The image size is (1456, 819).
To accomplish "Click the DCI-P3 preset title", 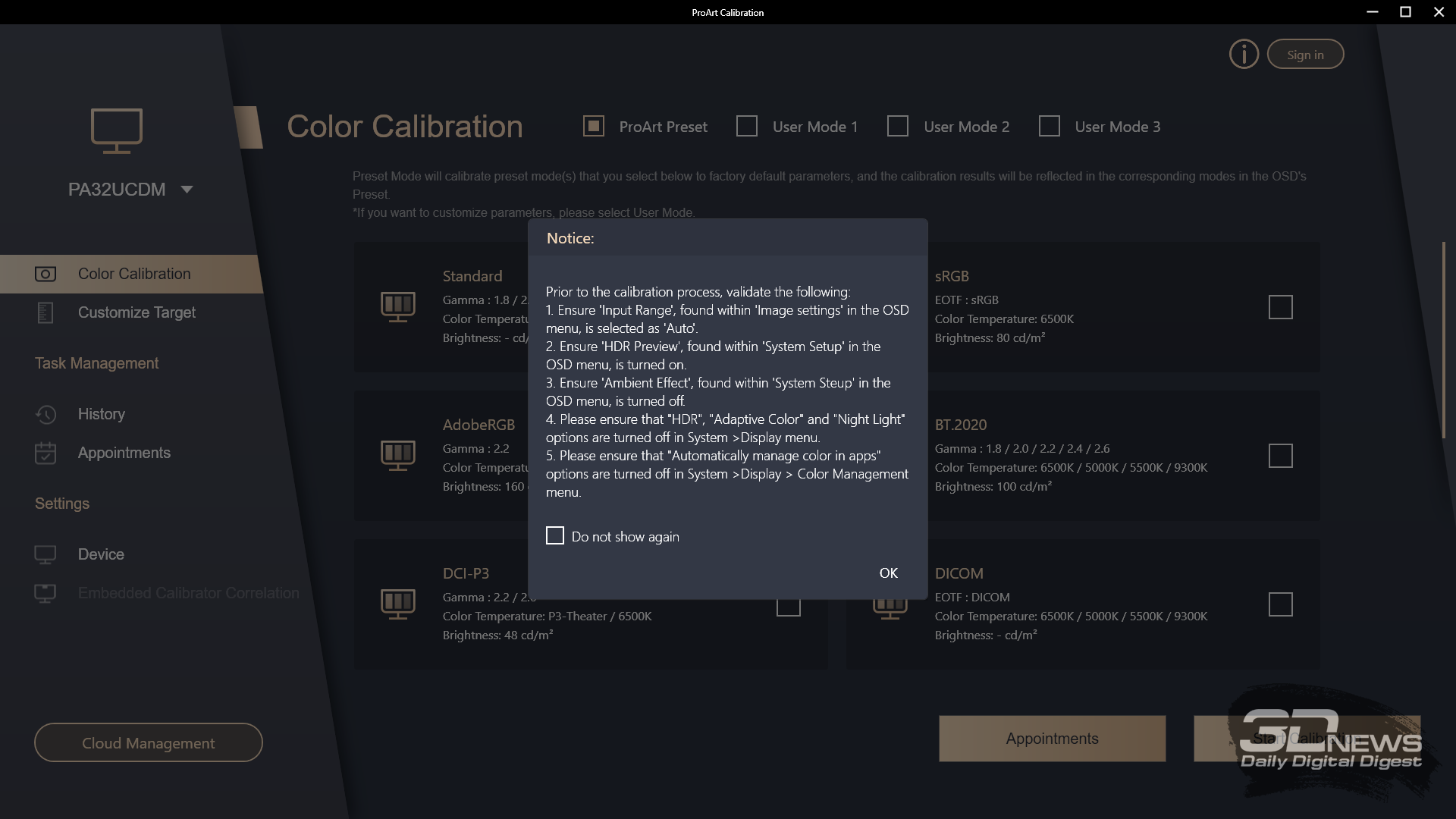I will [x=466, y=574].
